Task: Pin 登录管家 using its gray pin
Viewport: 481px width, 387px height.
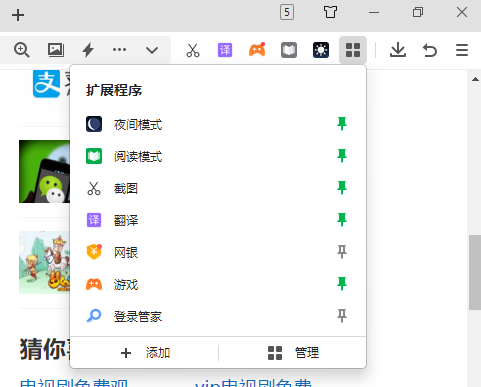Action: 342,316
